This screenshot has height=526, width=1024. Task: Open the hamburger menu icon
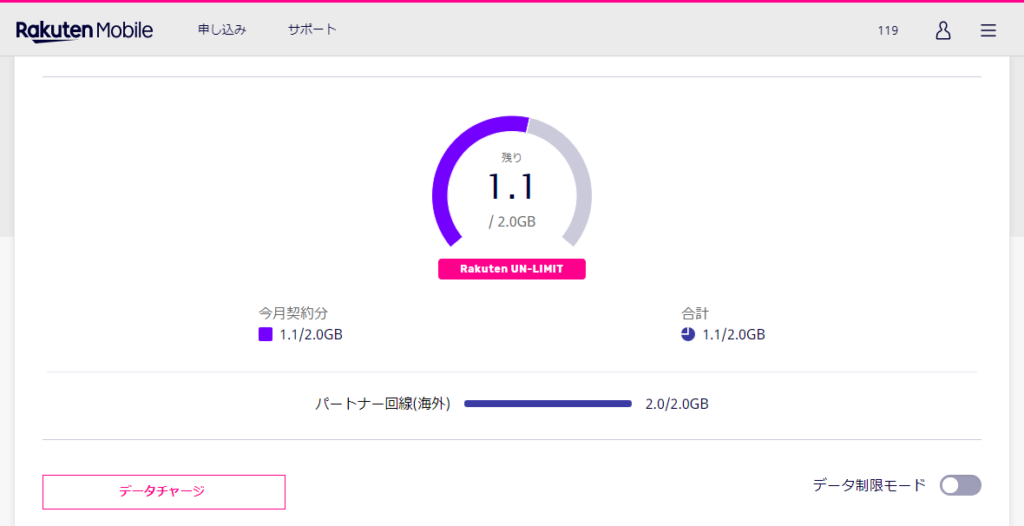pos(988,31)
